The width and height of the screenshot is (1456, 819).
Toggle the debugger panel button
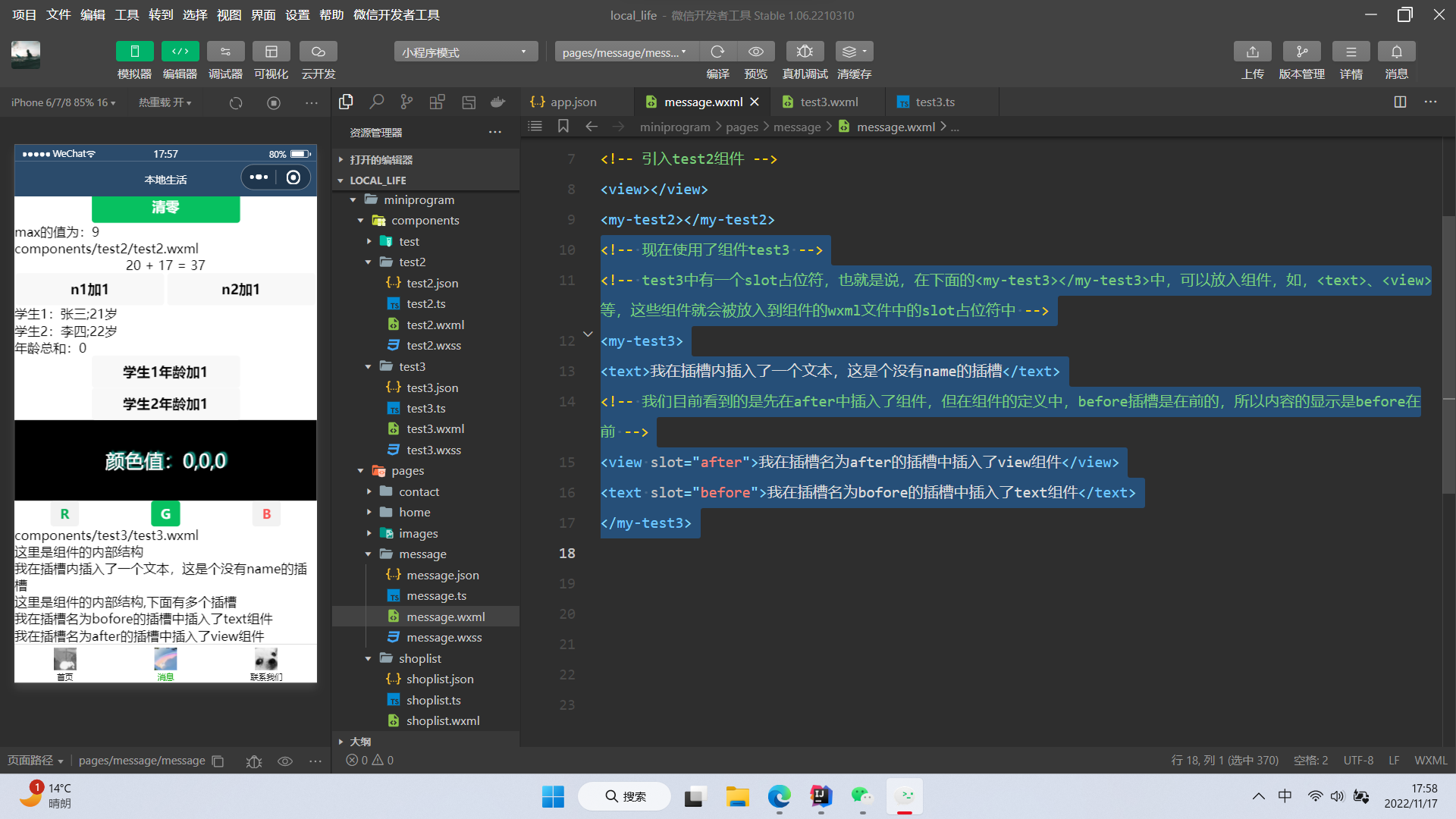click(225, 52)
